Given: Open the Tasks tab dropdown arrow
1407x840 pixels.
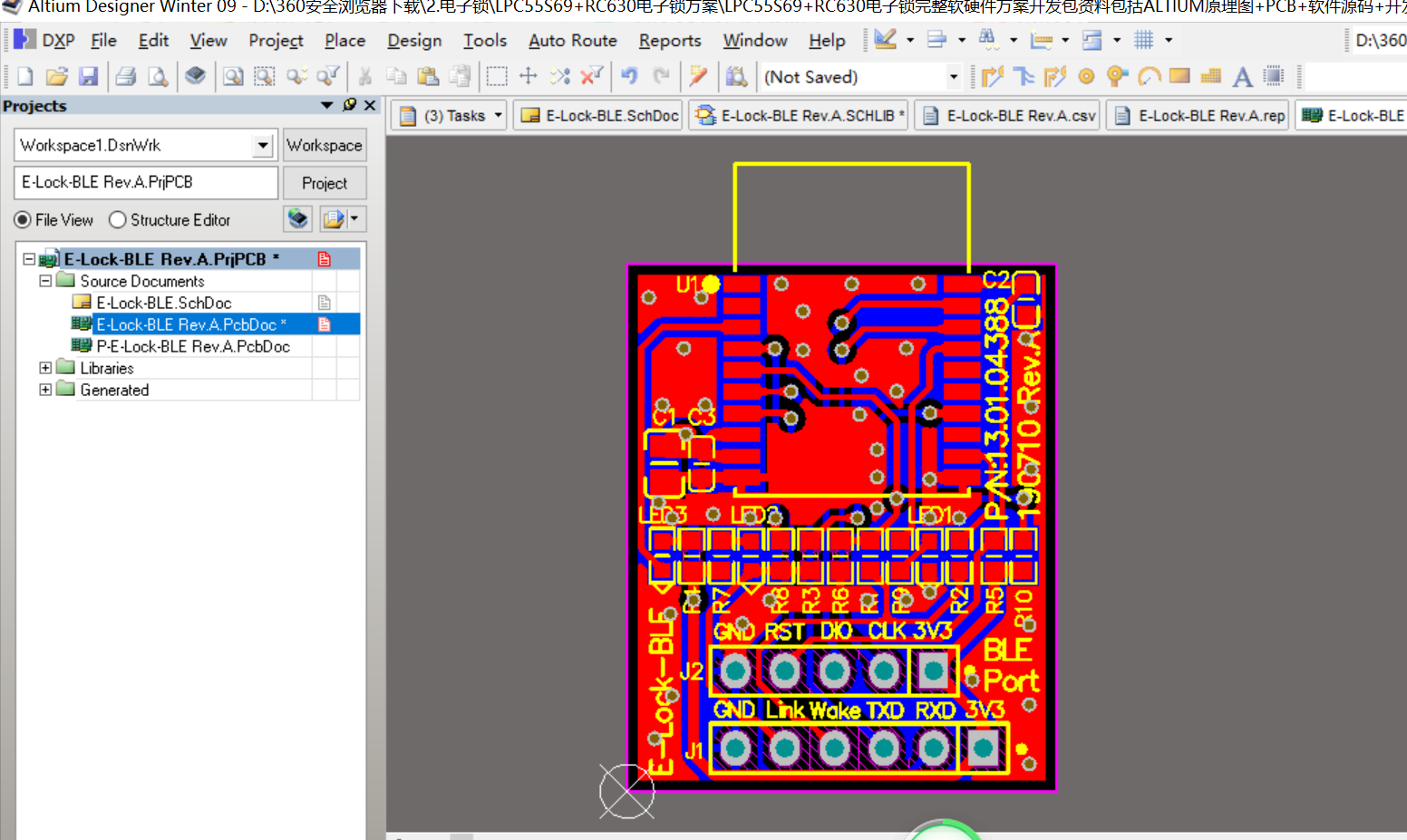Looking at the screenshot, I should (x=499, y=116).
